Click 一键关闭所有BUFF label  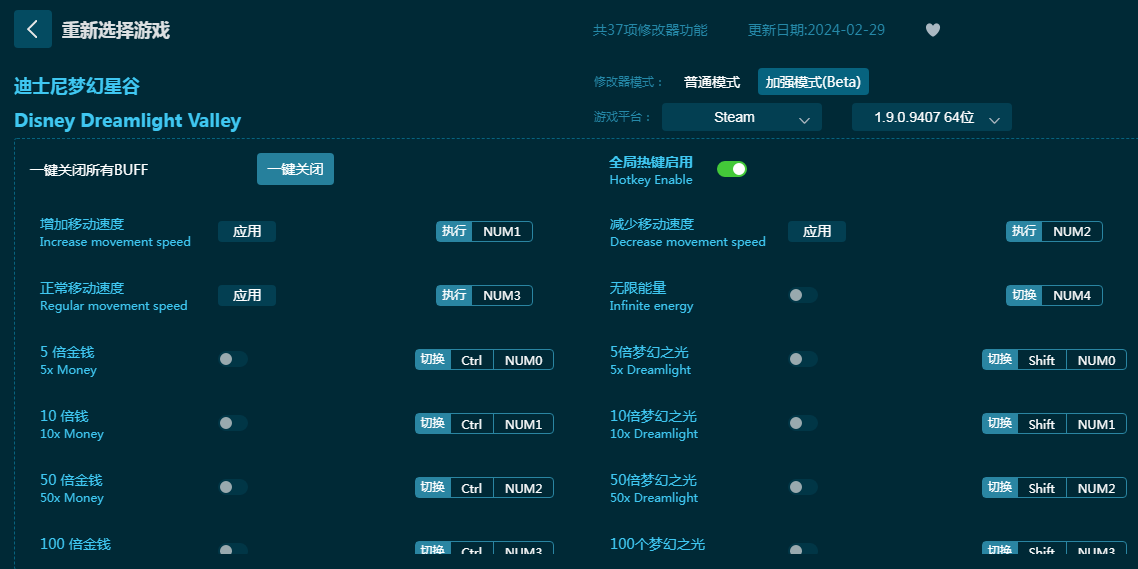point(89,170)
